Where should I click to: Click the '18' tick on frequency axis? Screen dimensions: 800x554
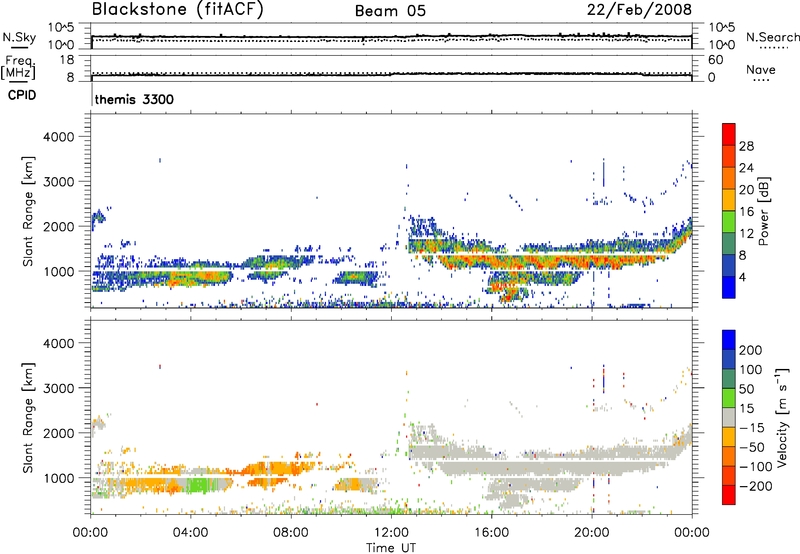coord(67,60)
